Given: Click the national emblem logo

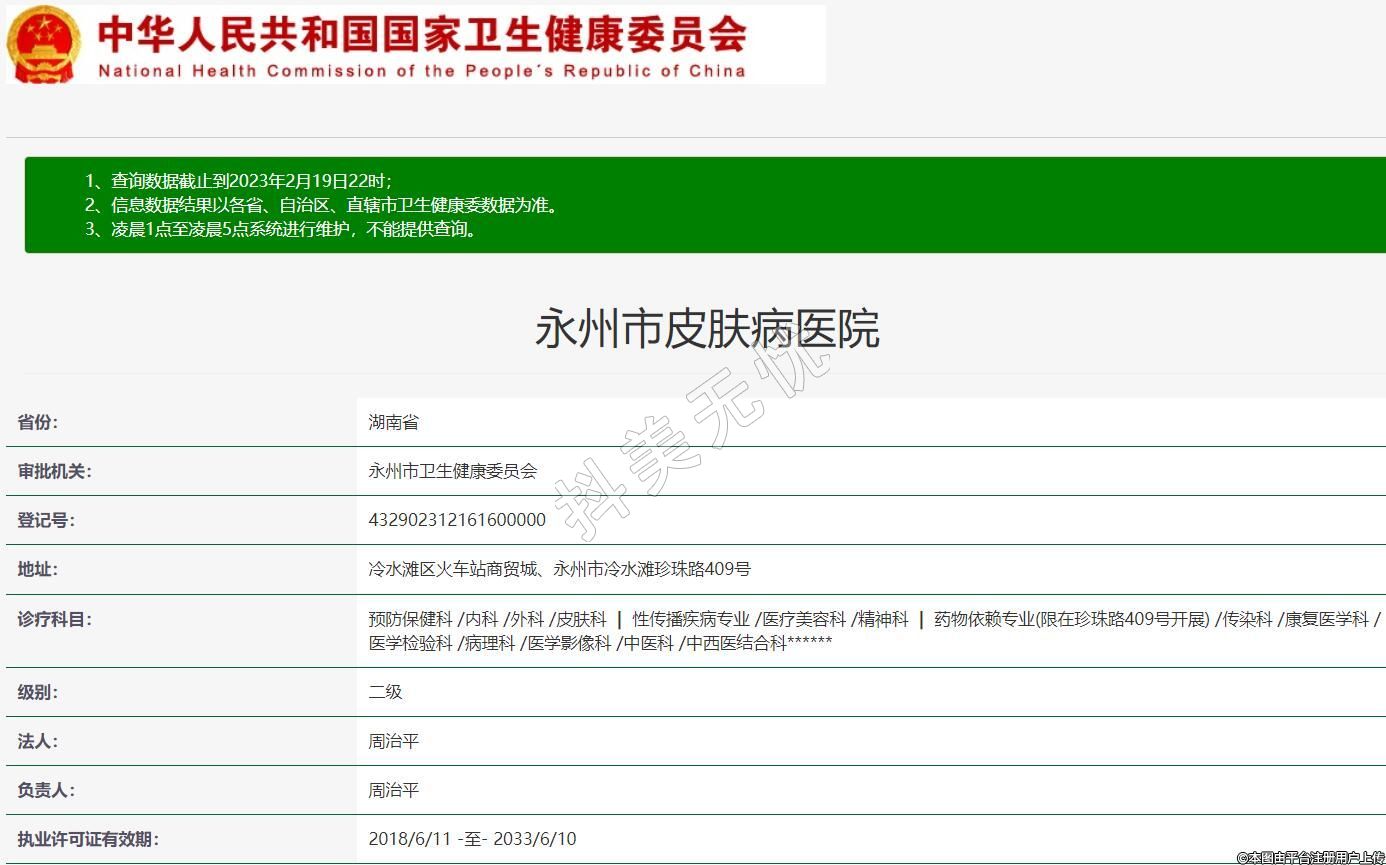Looking at the screenshot, I should (44, 44).
